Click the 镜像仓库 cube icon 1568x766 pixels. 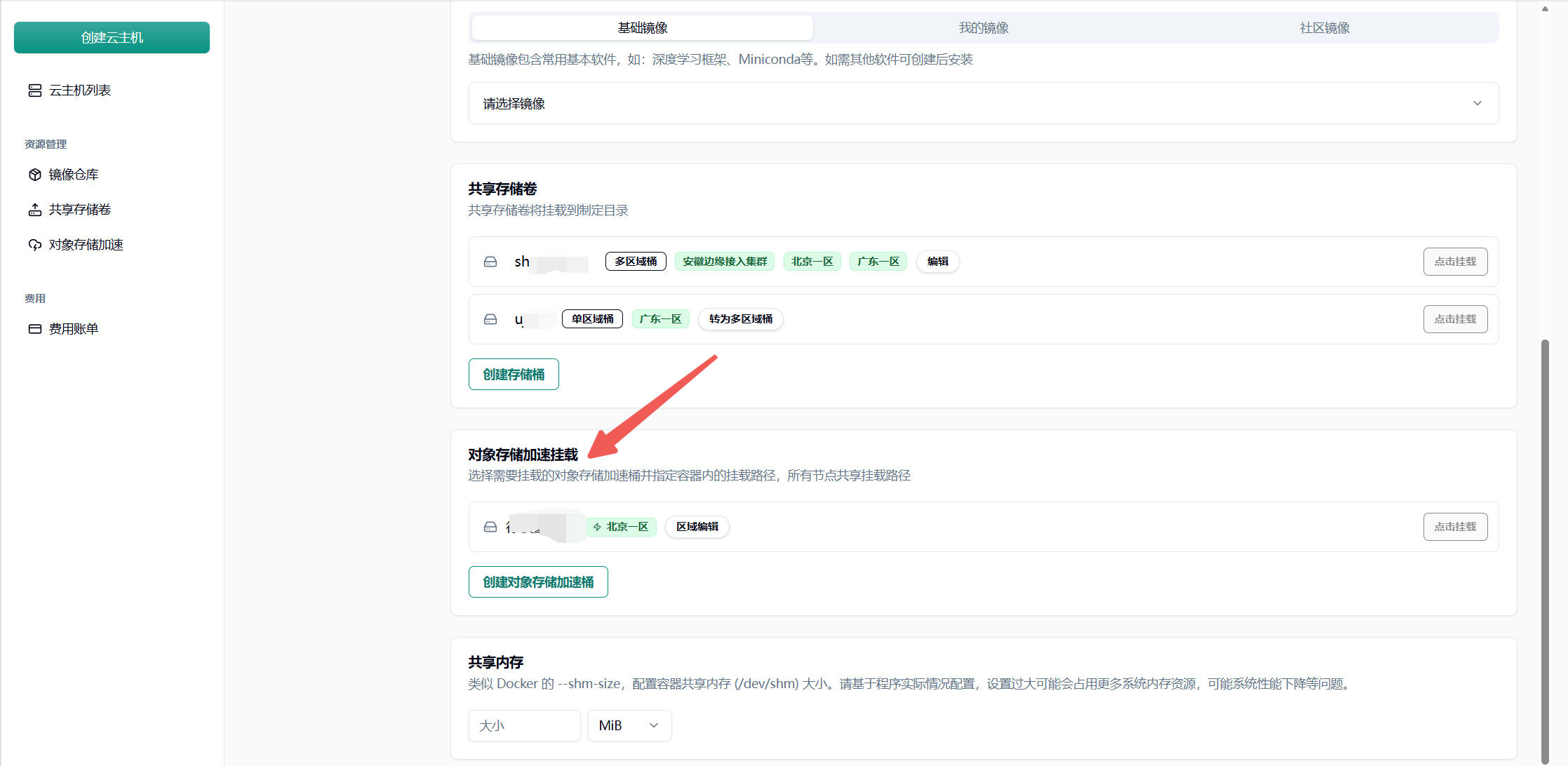pos(34,175)
